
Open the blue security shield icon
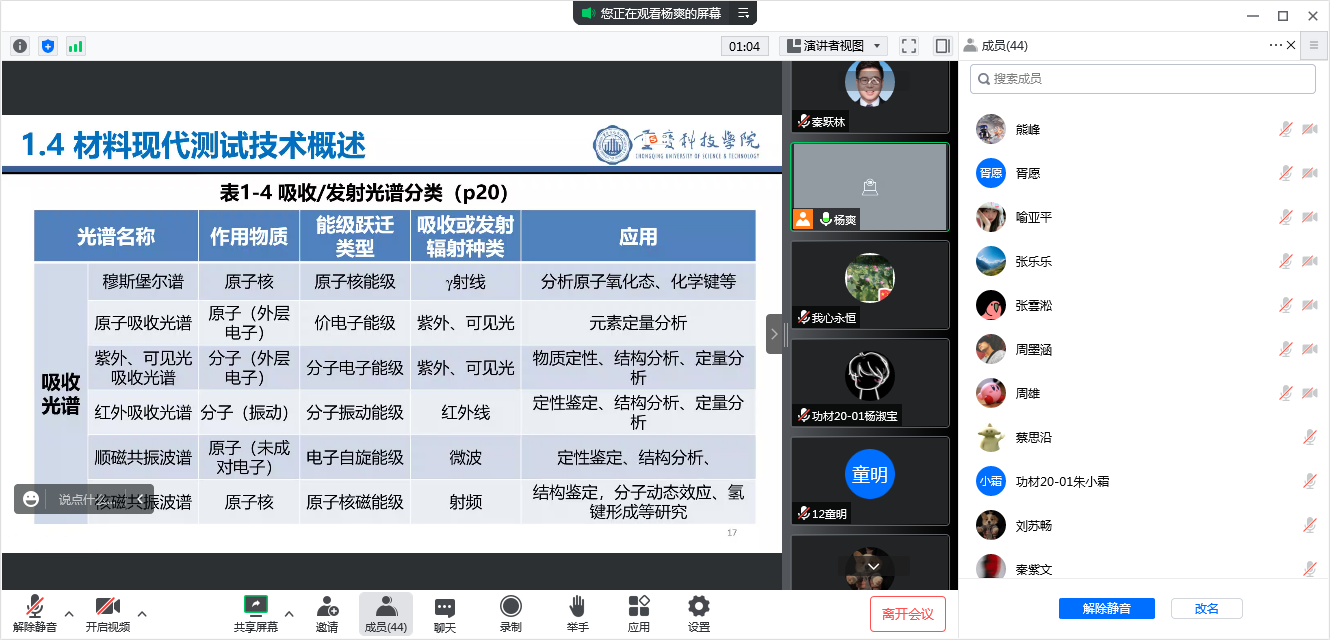click(x=48, y=46)
